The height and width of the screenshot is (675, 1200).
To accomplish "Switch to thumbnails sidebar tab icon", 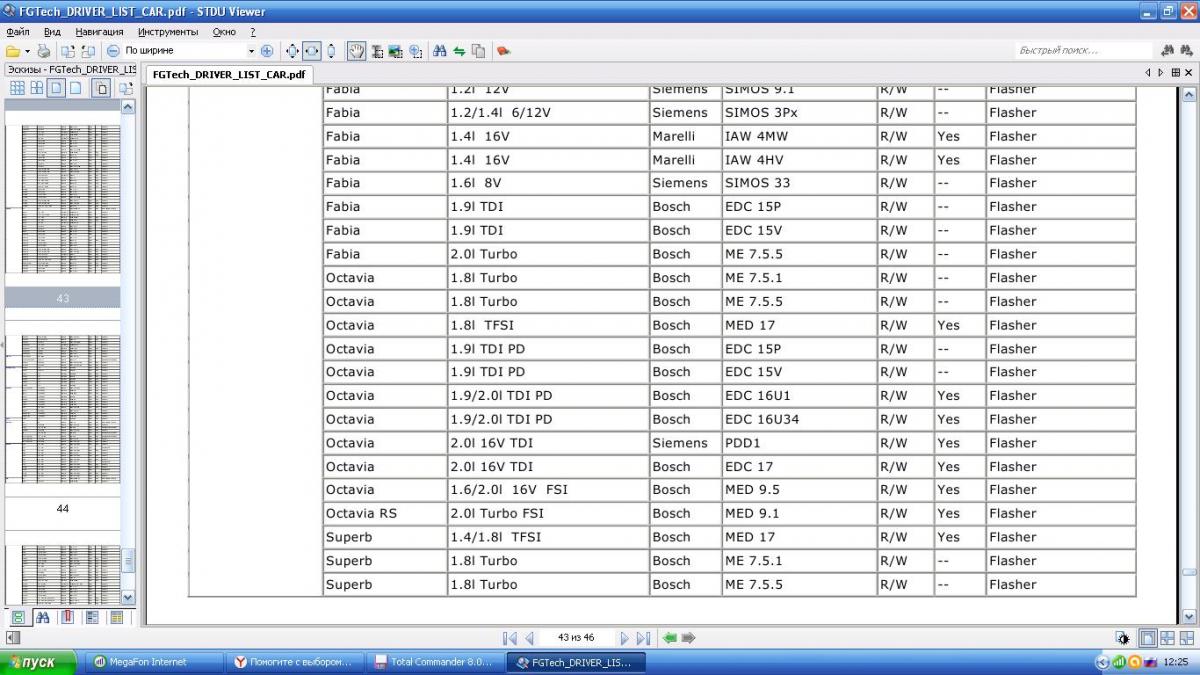I will coord(18,618).
